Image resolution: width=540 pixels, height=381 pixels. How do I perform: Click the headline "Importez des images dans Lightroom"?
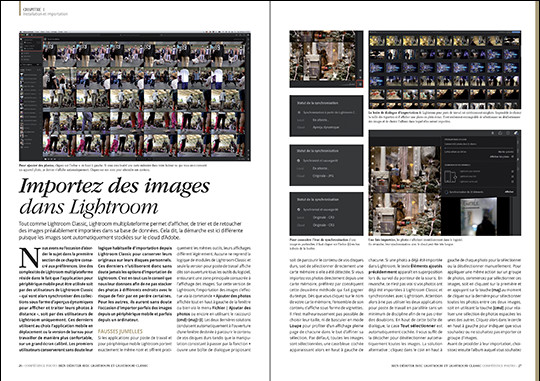coord(114,196)
